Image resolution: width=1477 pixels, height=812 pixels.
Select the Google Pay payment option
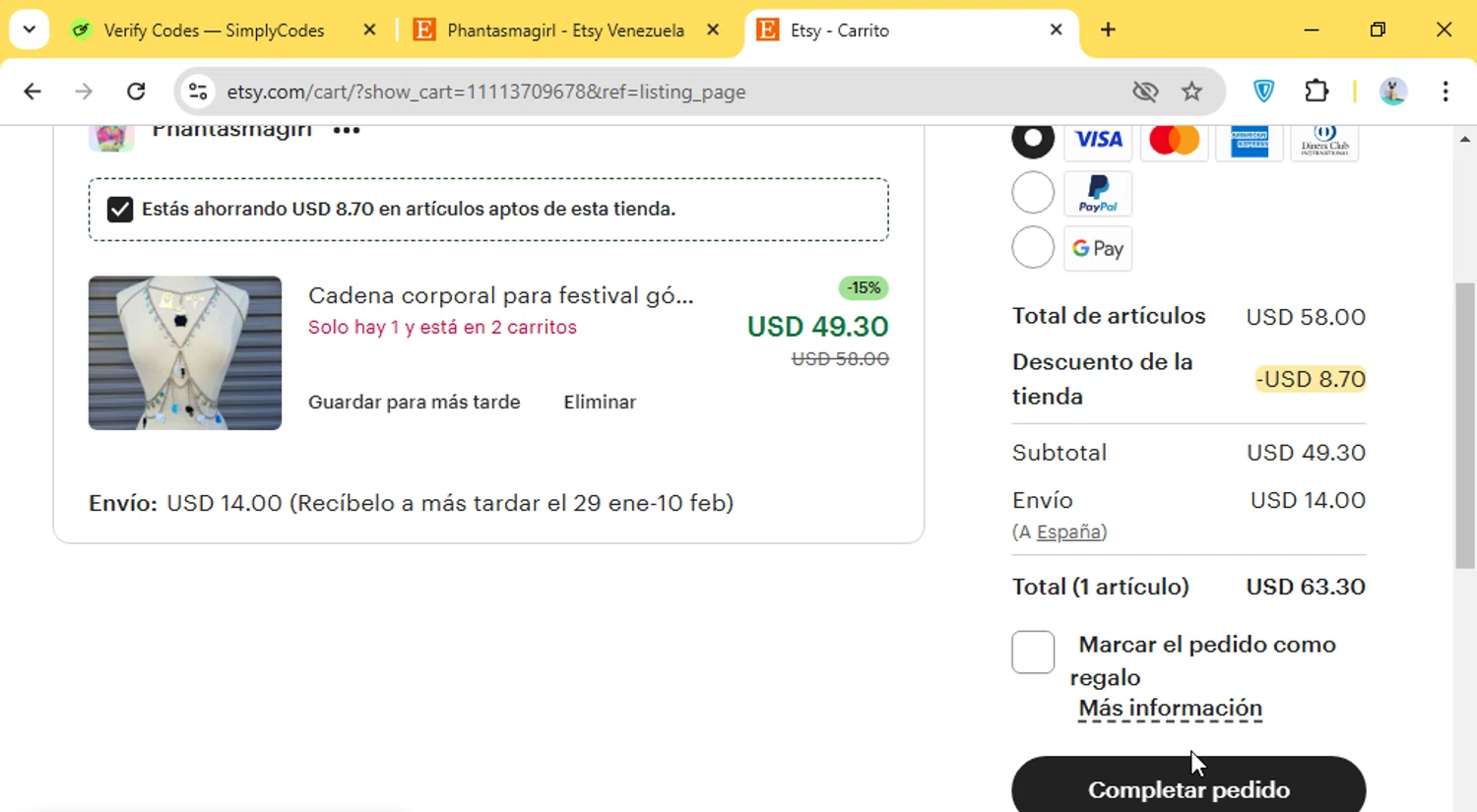[1033, 248]
